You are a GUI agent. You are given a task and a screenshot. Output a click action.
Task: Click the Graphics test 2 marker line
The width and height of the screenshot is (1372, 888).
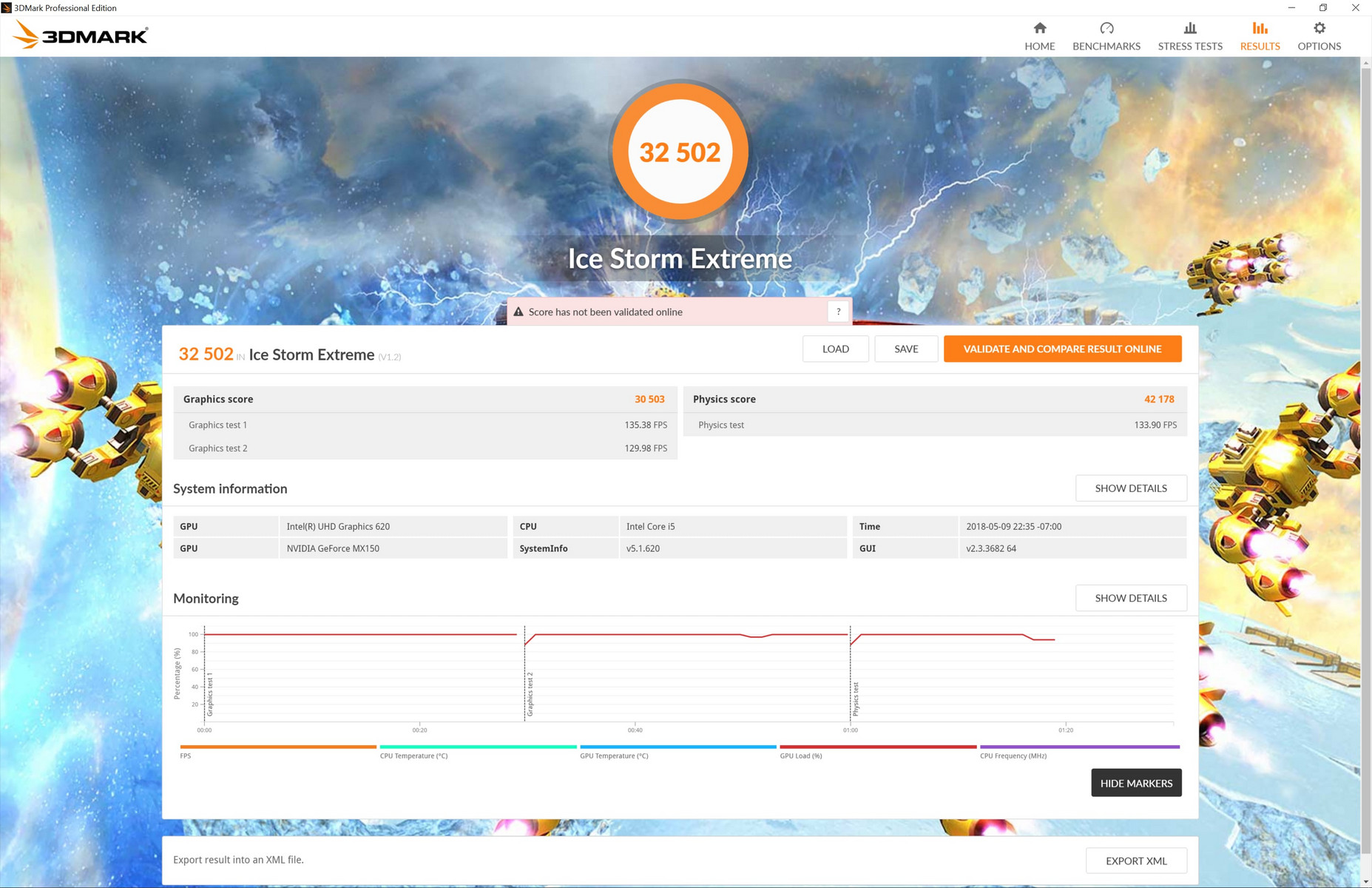525,673
